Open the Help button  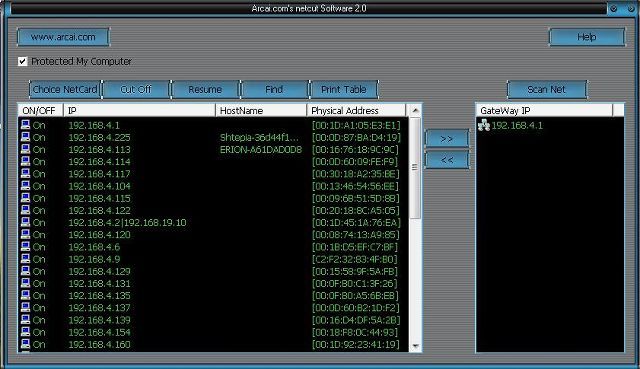click(587, 37)
